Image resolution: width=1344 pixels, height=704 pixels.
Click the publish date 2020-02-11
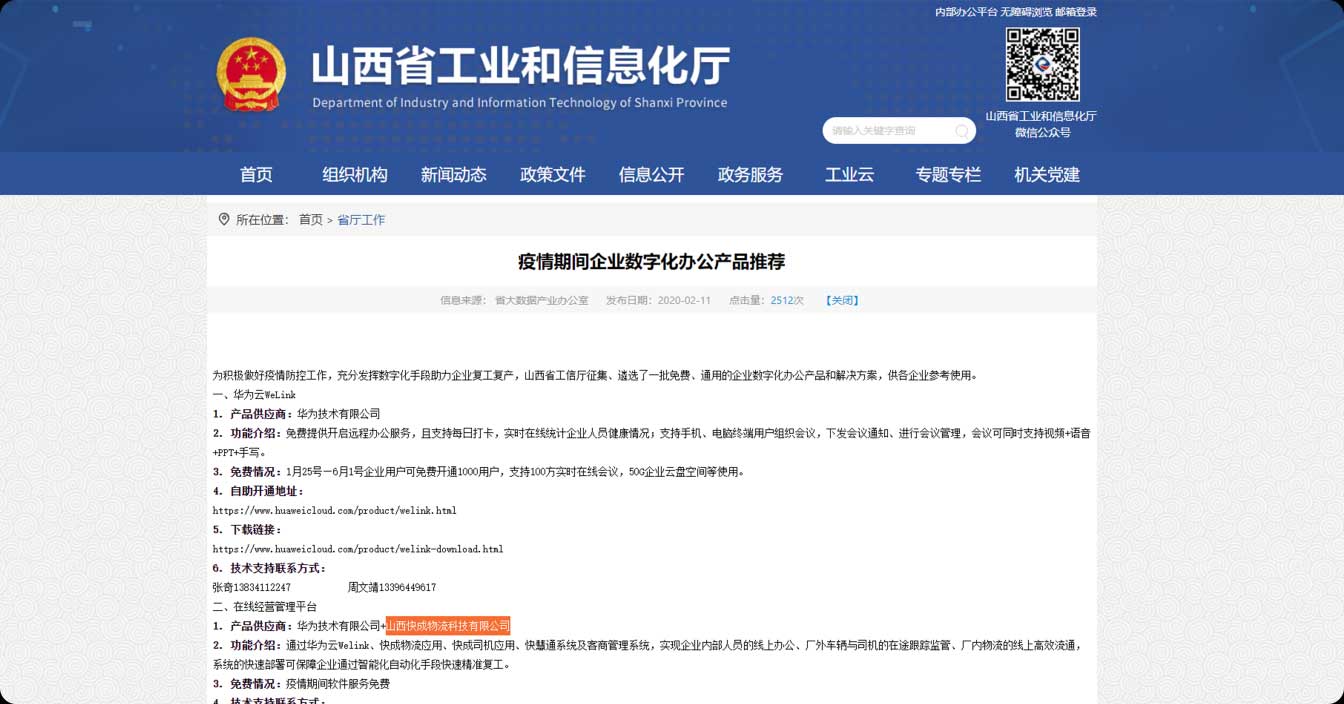point(684,300)
